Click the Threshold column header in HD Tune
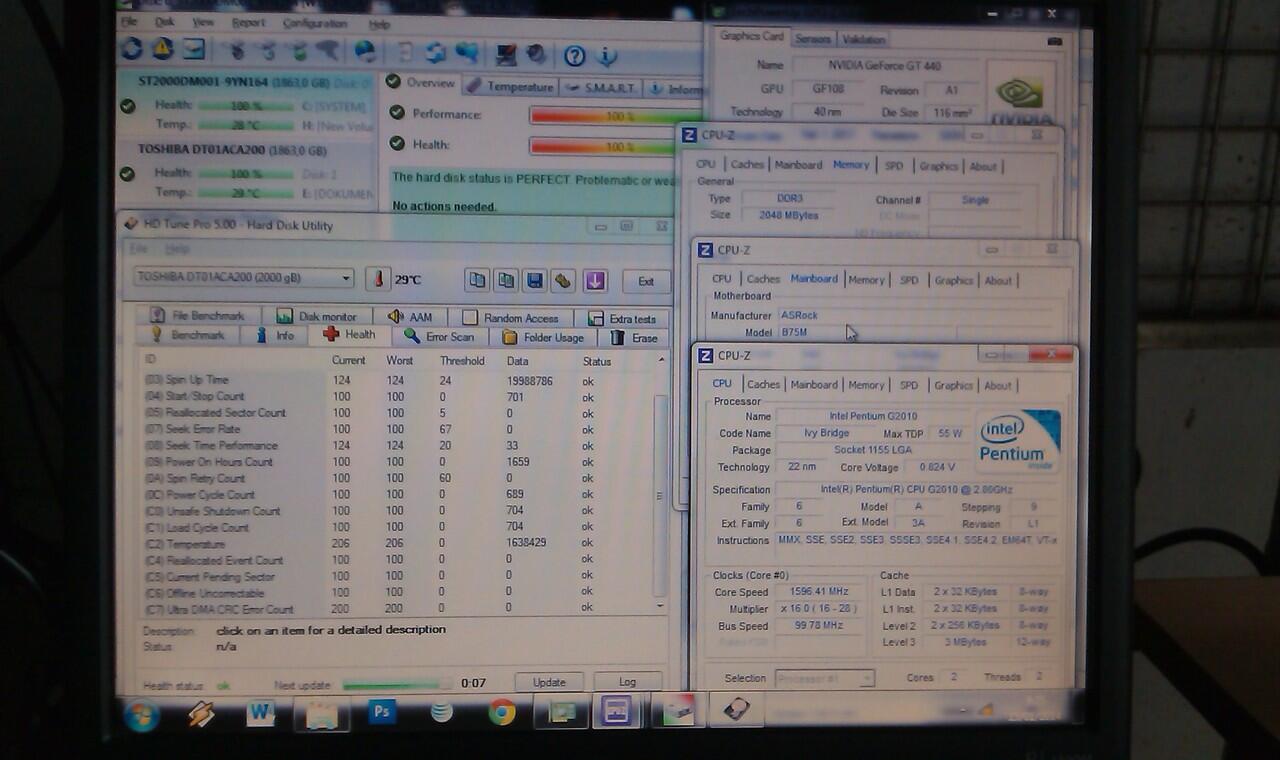The height and width of the screenshot is (760, 1280). (x=462, y=361)
